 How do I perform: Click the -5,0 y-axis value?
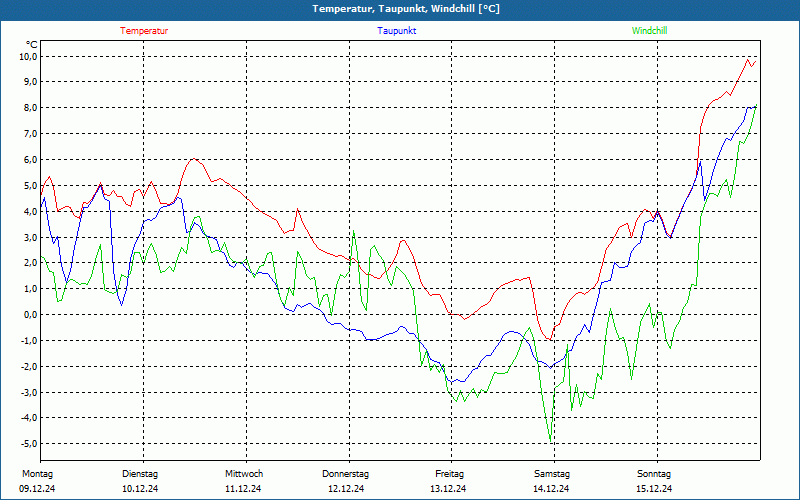click(x=29, y=444)
